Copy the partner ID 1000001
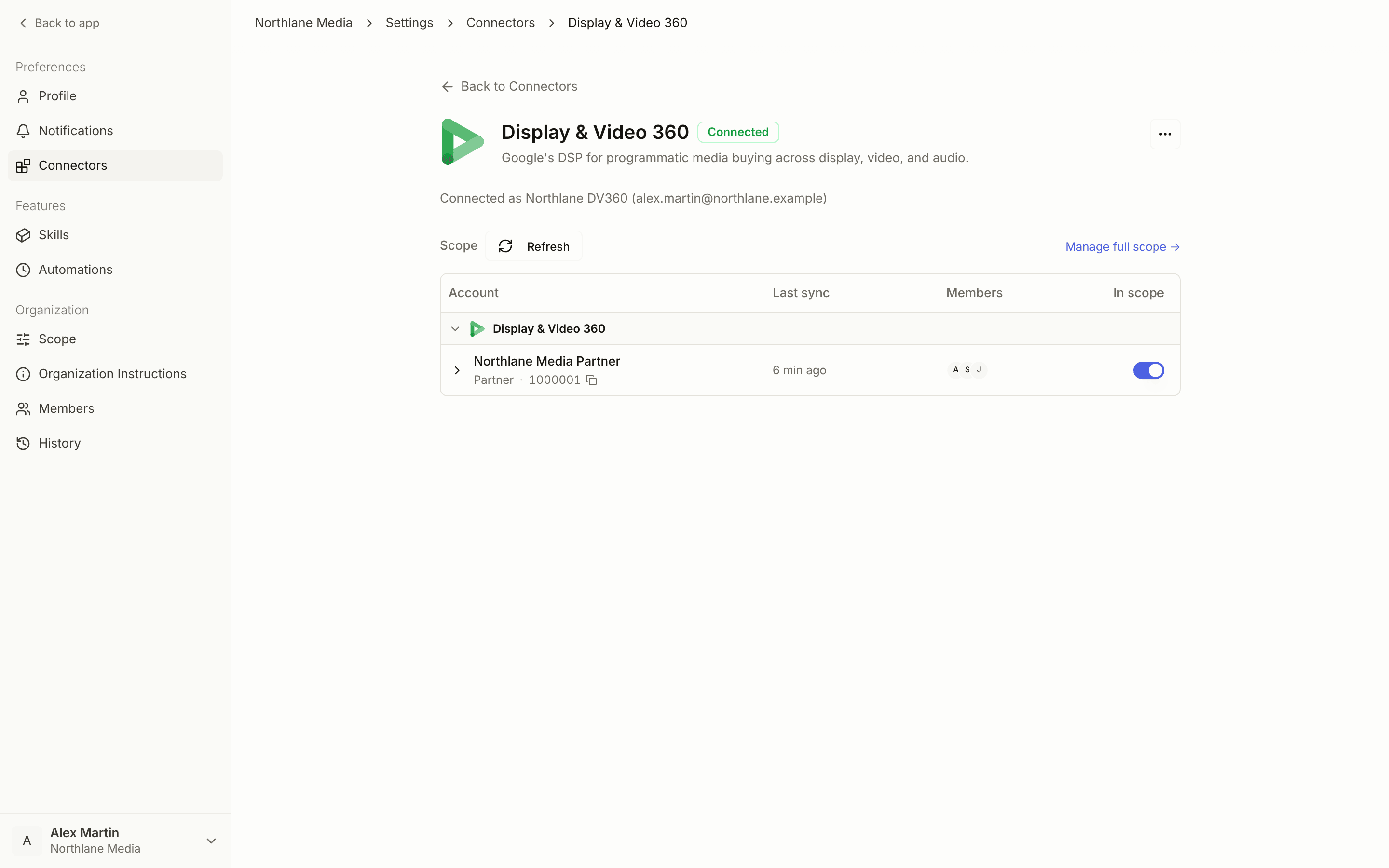This screenshot has height=868, width=1389. pos(591,380)
